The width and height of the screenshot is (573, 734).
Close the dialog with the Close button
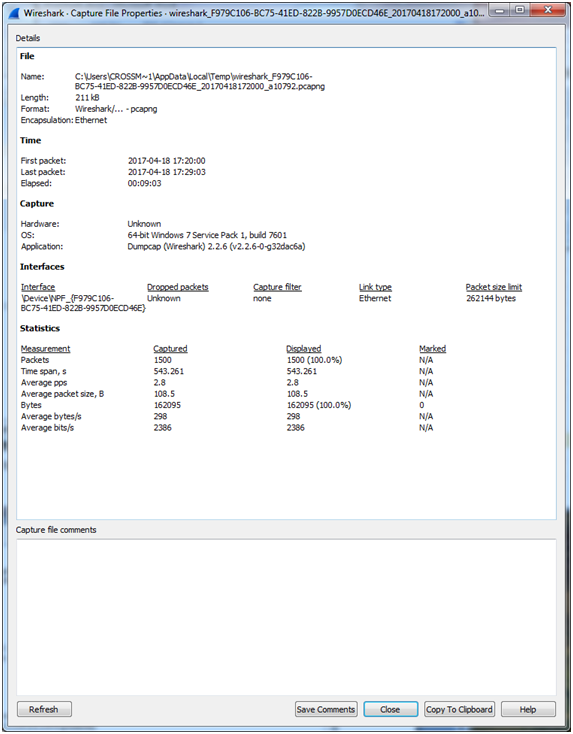click(x=390, y=709)
